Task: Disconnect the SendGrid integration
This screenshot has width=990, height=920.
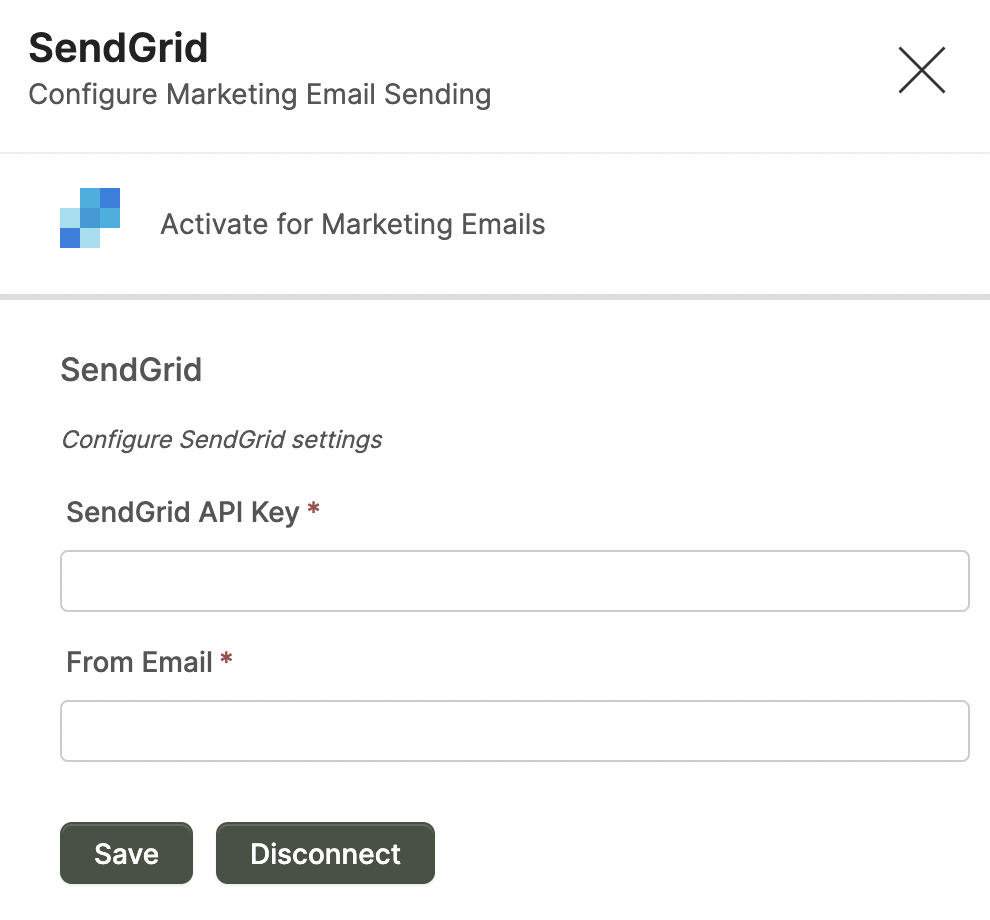Action: (325, 853)
